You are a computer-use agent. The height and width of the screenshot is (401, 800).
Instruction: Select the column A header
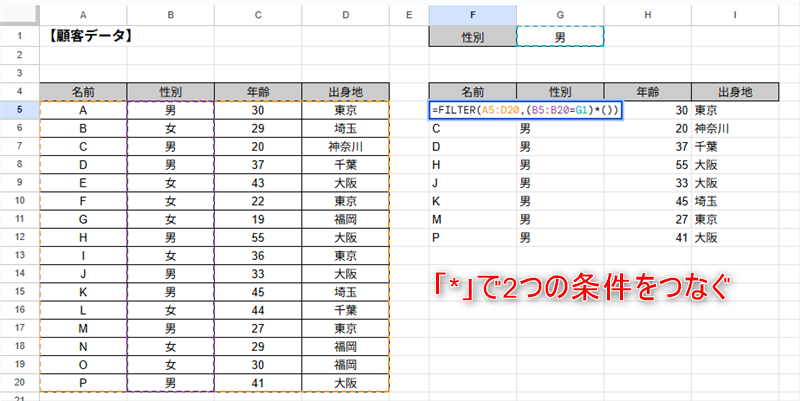point(83,14)
